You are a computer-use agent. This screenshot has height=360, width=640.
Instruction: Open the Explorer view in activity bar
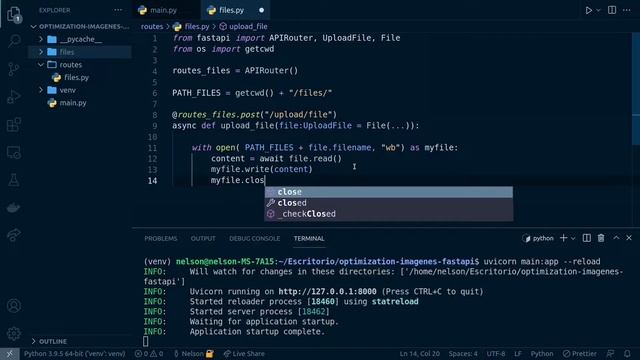pos(14,14)
